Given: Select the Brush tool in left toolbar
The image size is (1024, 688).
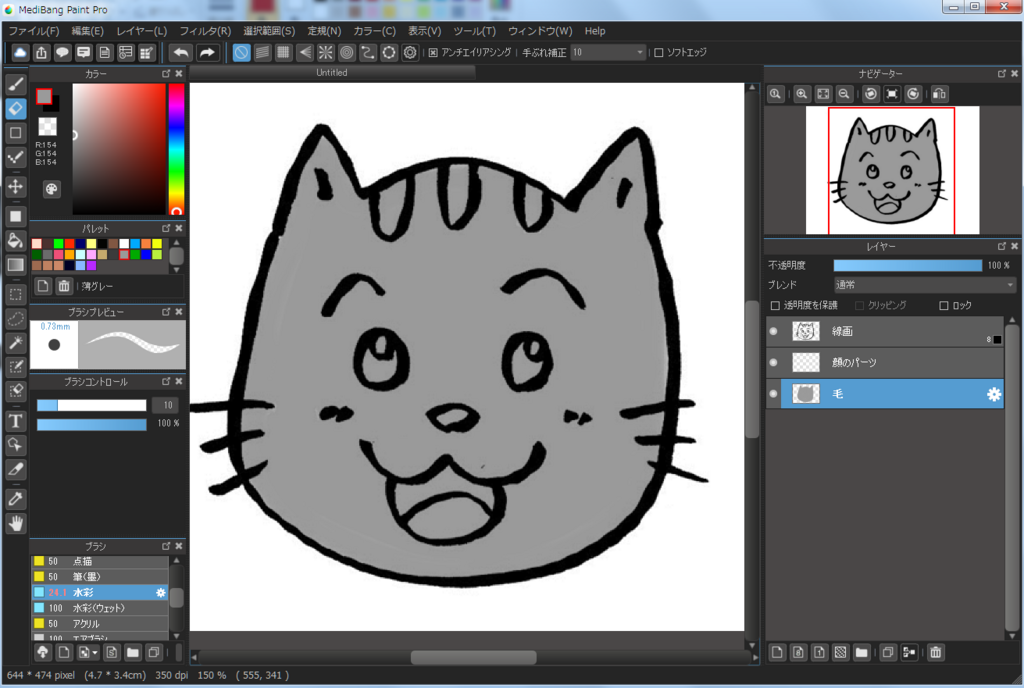Looking at the screenshot, I should point(16,84).
